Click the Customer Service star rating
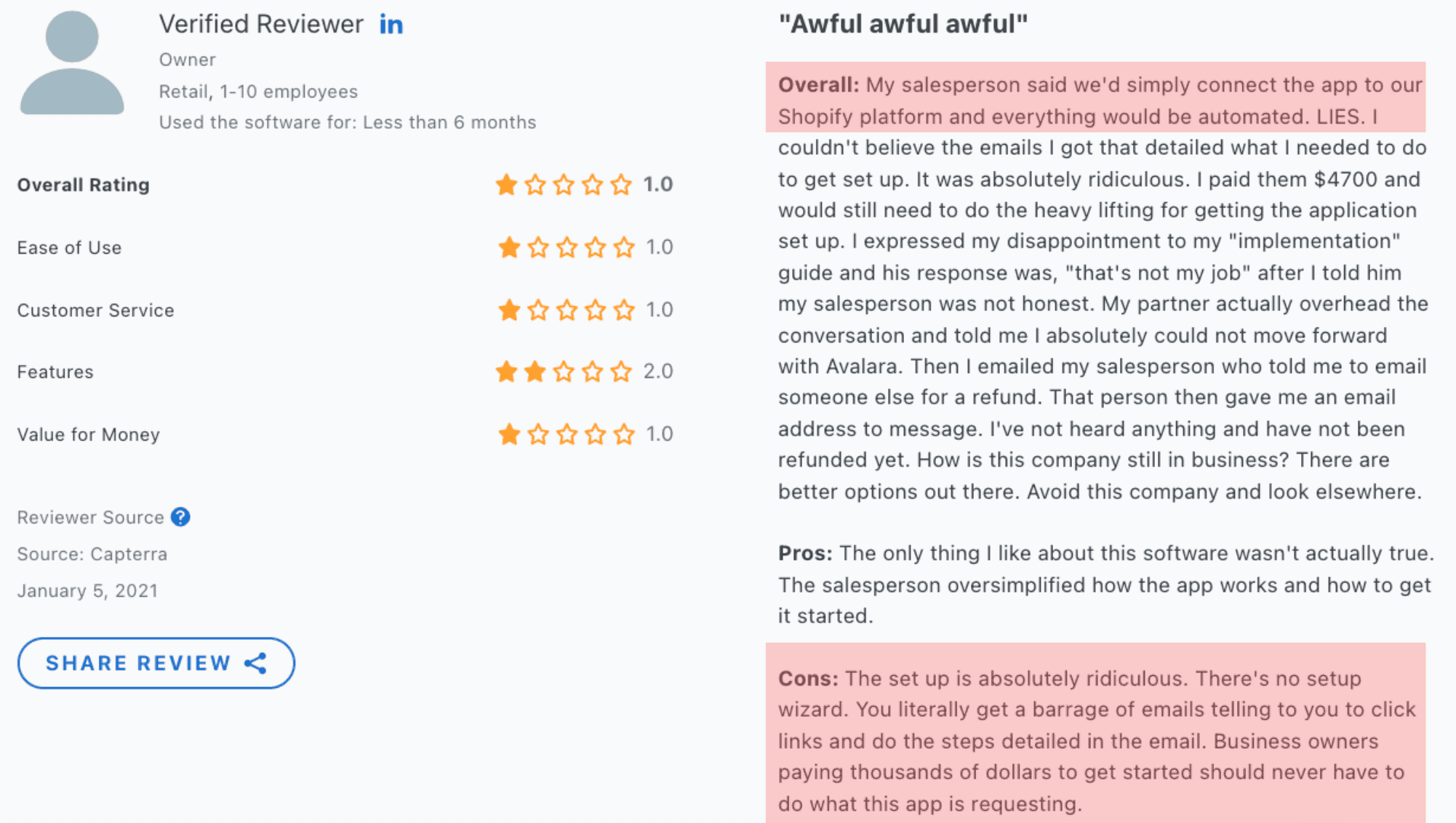The image size is (1456, 823). [567, 310]
